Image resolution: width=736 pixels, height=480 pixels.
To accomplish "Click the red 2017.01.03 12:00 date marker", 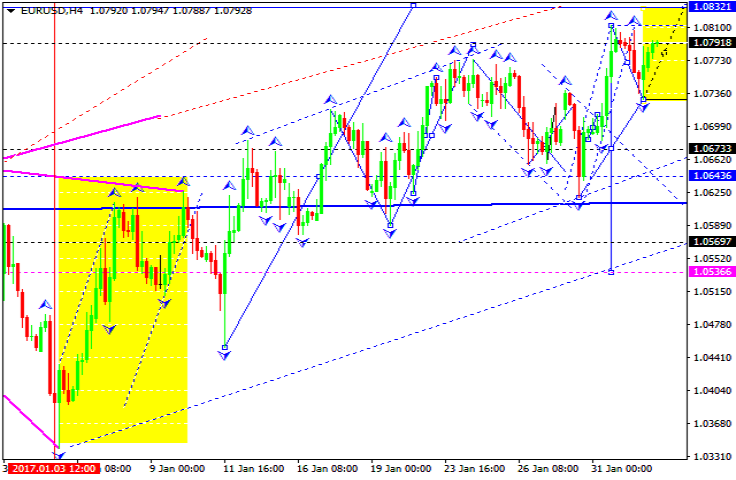I will click(x=54, y=468).
